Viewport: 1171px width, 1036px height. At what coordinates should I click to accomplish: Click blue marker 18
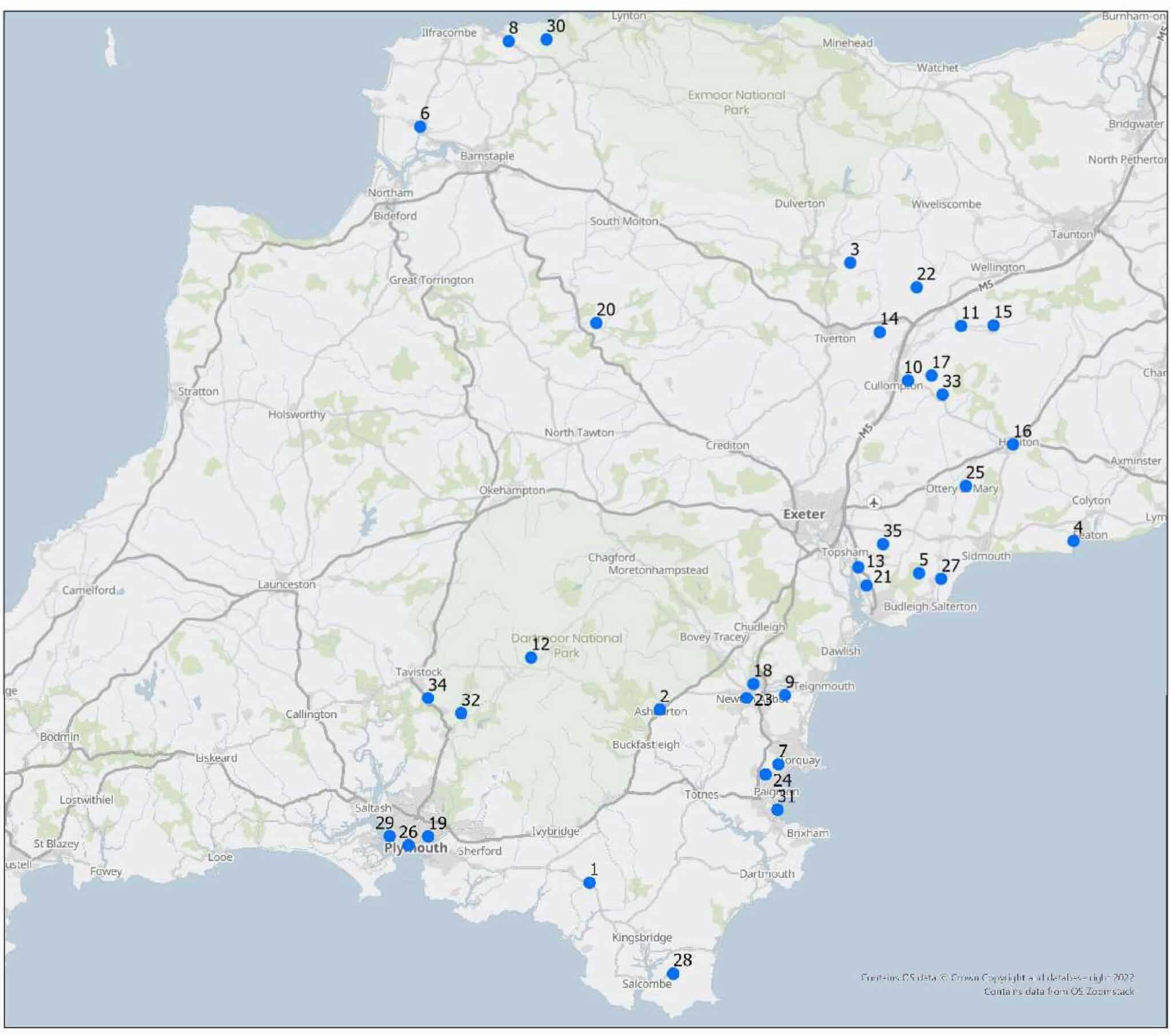[x=754, y=684]
